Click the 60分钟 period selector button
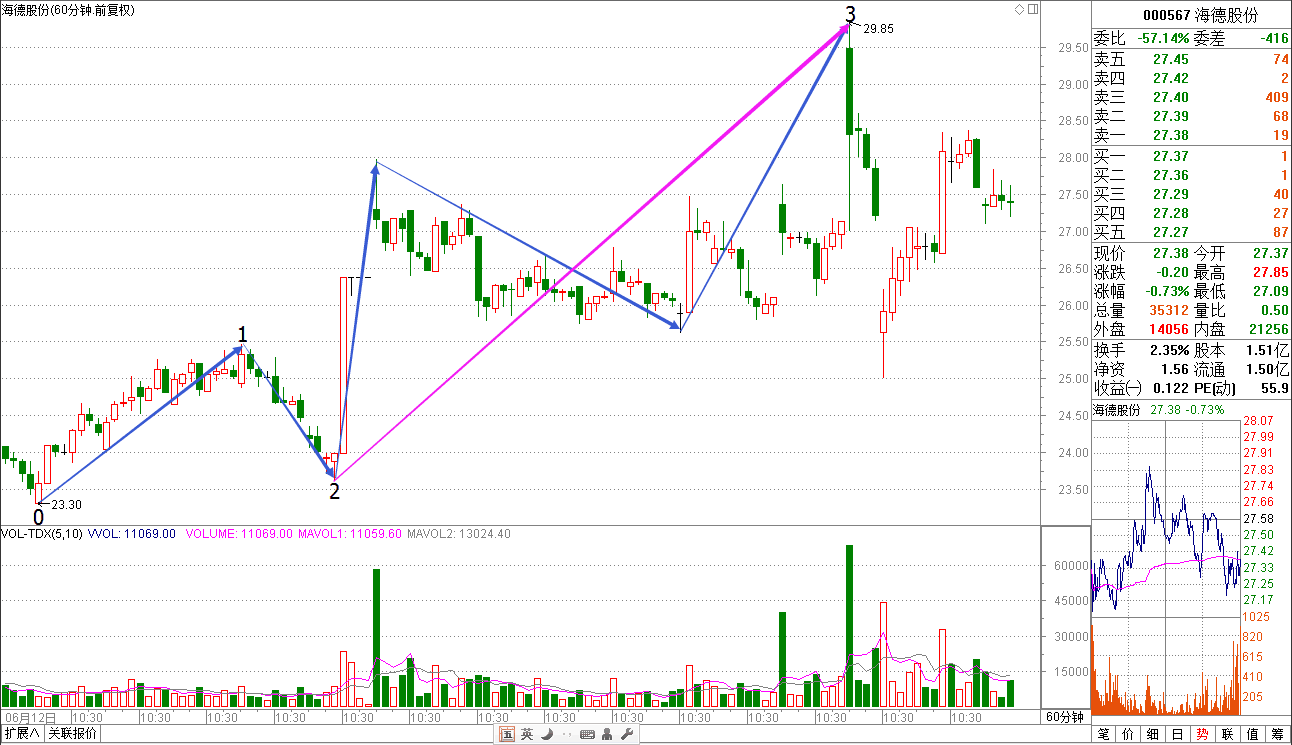Image resolution: width=1292 pixels, height=745 pixels. pos(1065,717)
